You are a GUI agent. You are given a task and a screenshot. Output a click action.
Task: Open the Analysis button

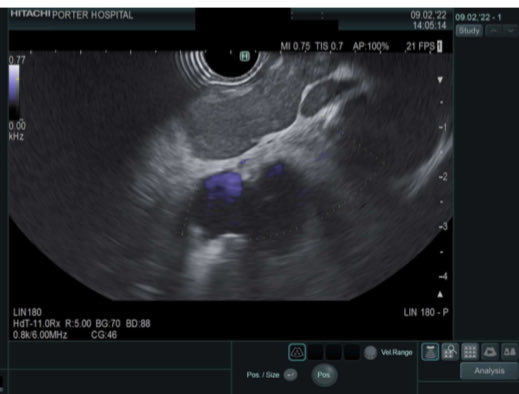tap(489, 371)
